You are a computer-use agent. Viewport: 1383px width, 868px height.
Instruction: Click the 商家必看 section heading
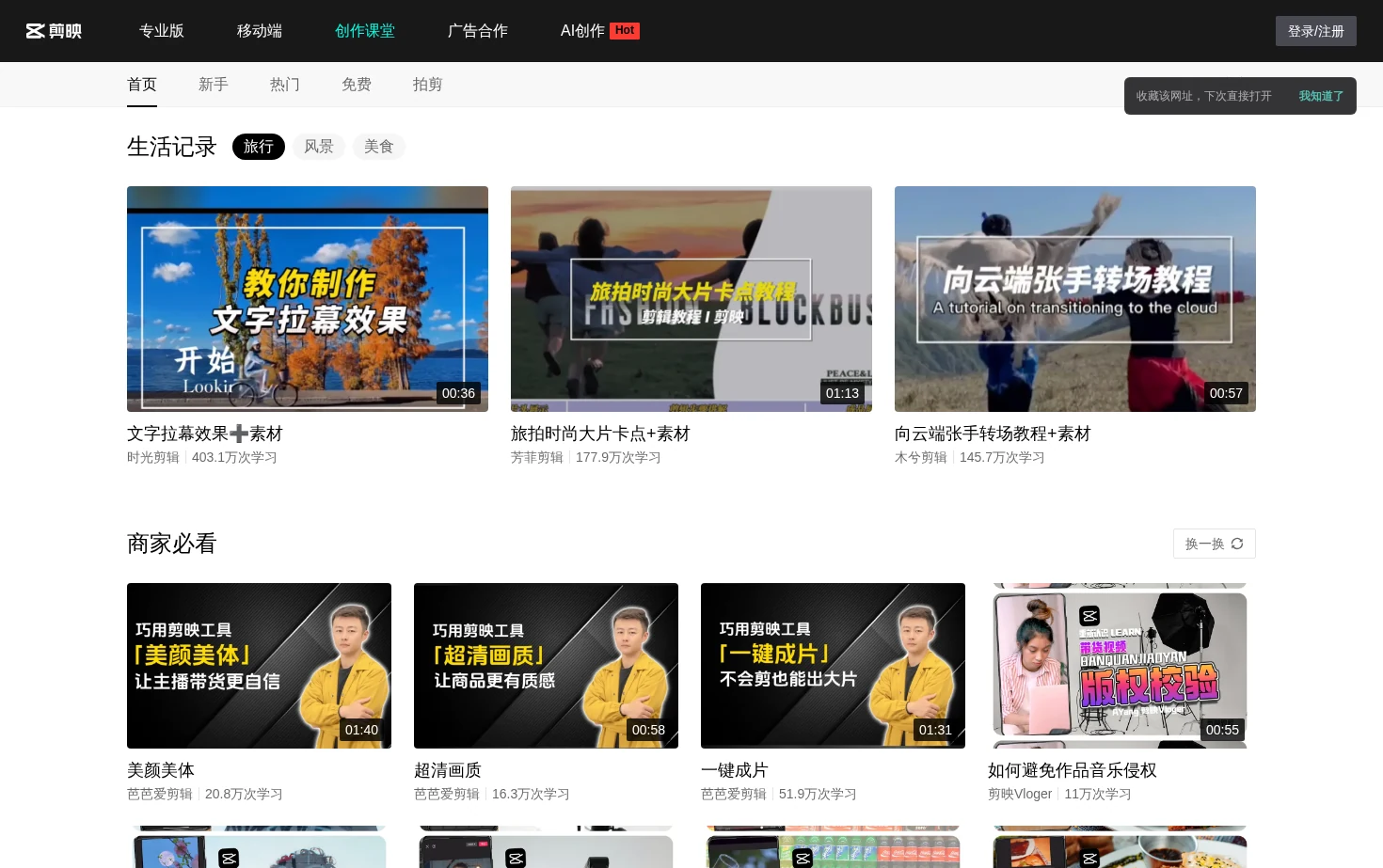click(x=172, y=544)
